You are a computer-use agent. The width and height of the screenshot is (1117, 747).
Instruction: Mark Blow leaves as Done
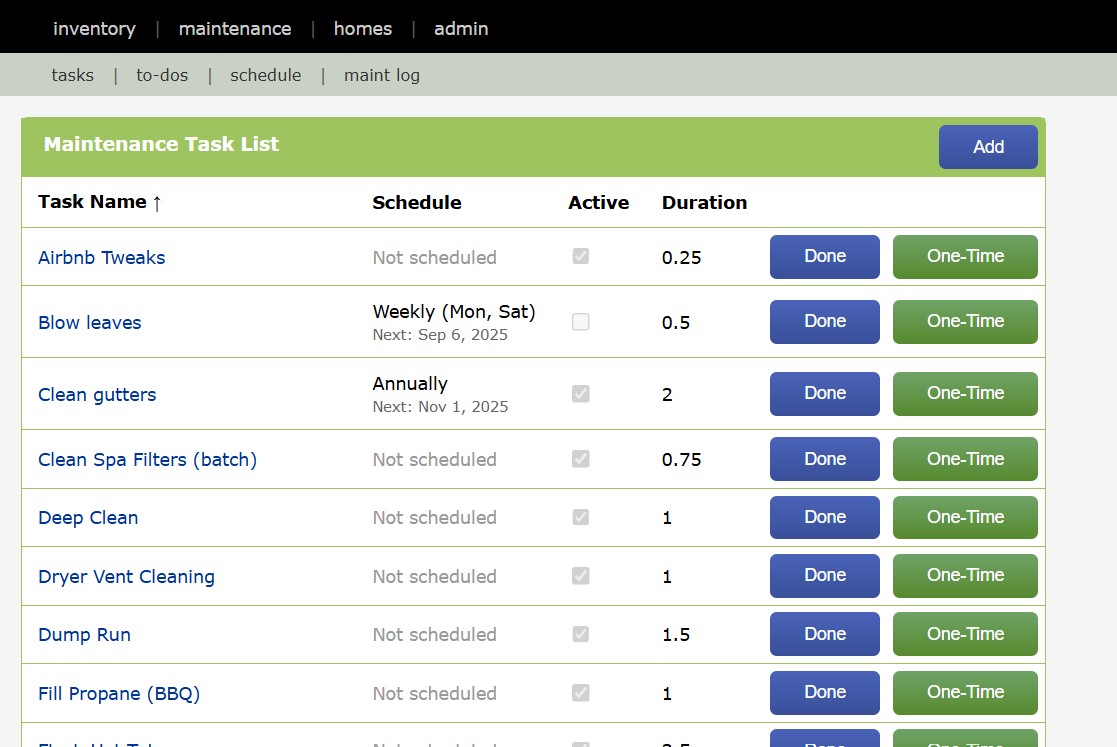point(824,321)
